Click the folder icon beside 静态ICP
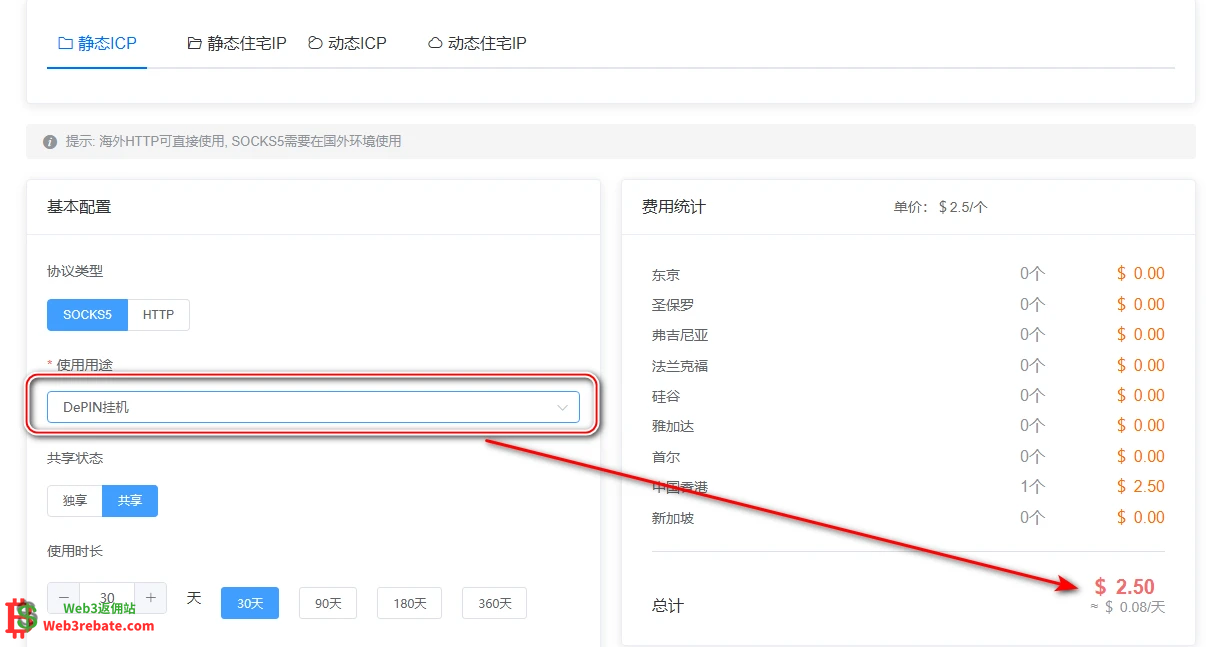Screen dimensions: 1206x647 click(x=65, y=44)
